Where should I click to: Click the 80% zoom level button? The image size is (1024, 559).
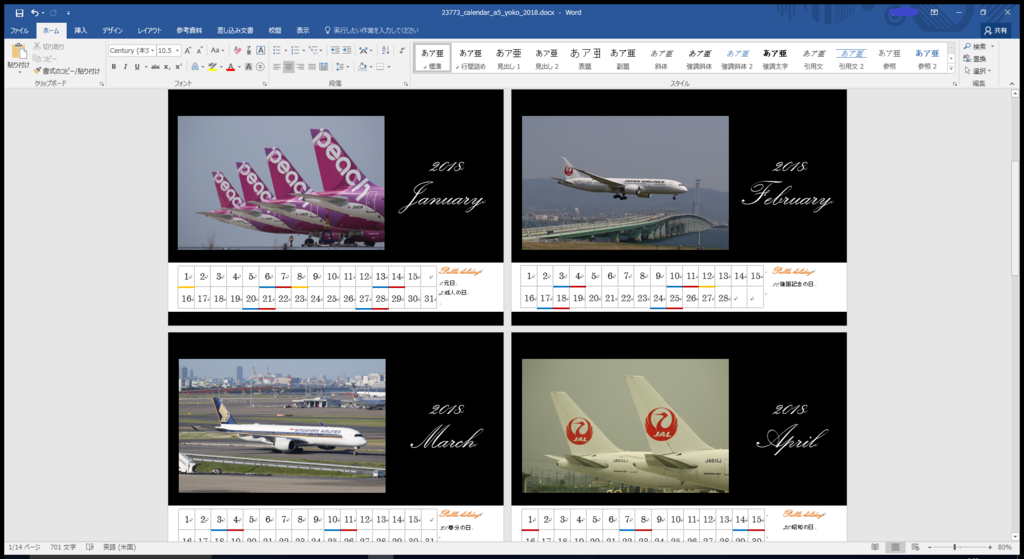[x=1004, y=547]
